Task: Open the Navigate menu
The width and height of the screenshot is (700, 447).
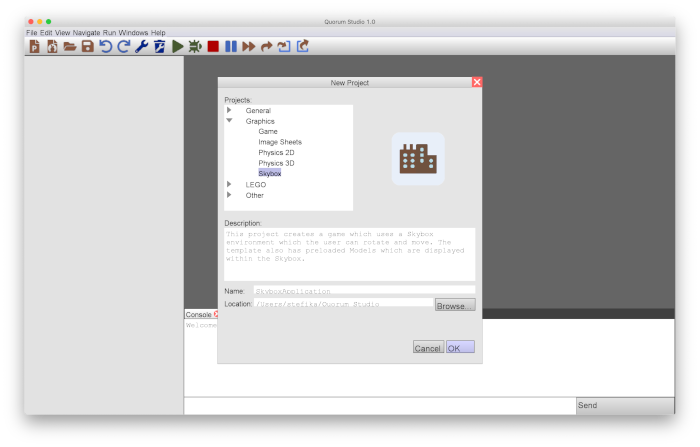Action: pyautogui.click(x=86, y=33)
